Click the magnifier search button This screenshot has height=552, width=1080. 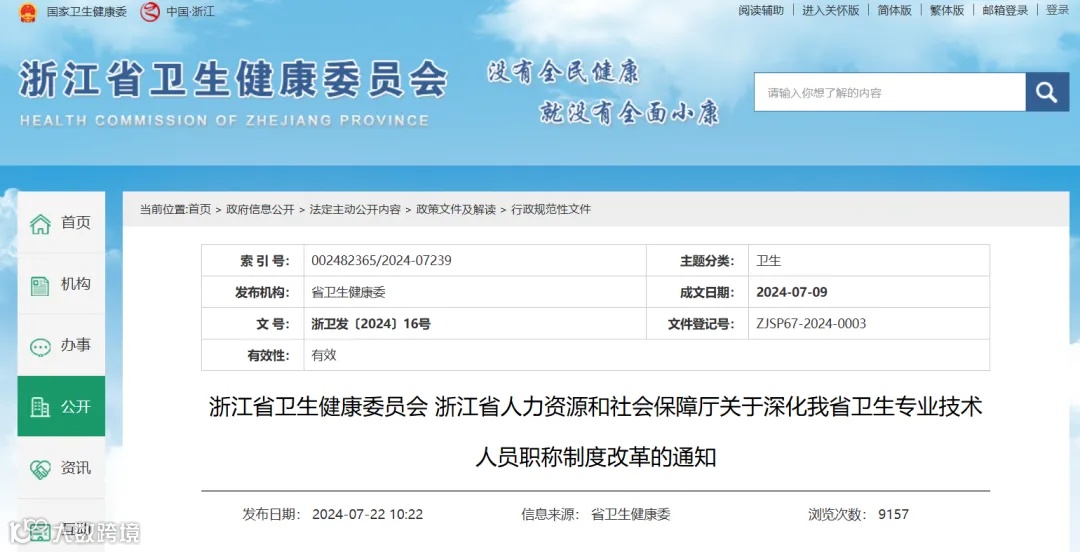(1047, 92)
